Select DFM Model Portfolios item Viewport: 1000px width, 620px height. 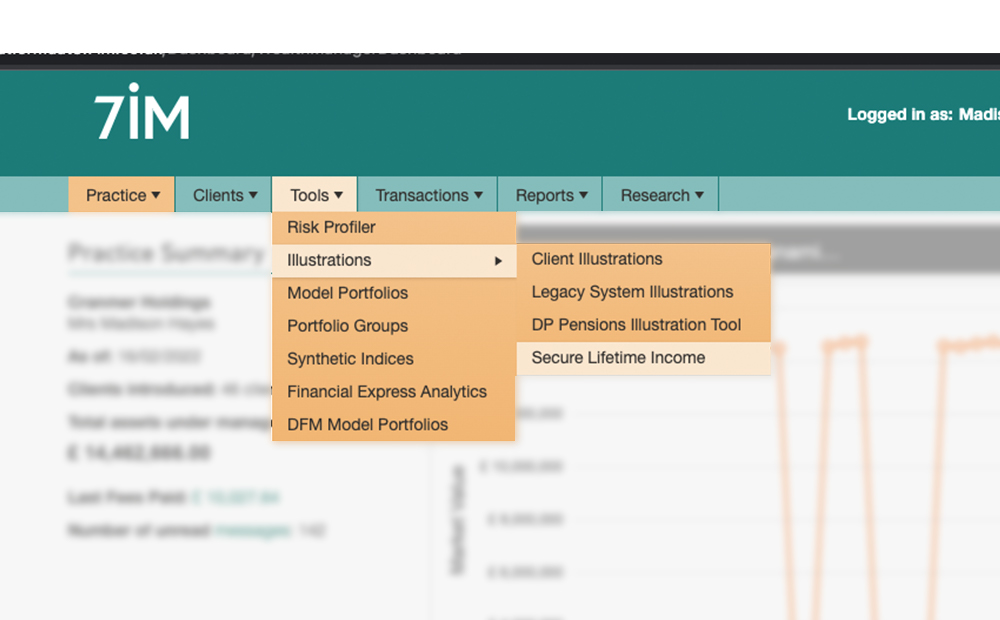394,425
